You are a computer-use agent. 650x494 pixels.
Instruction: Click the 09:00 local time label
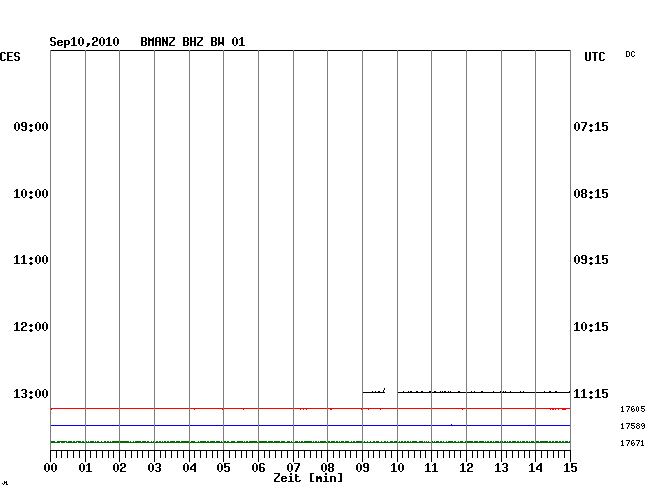(31, 127)
